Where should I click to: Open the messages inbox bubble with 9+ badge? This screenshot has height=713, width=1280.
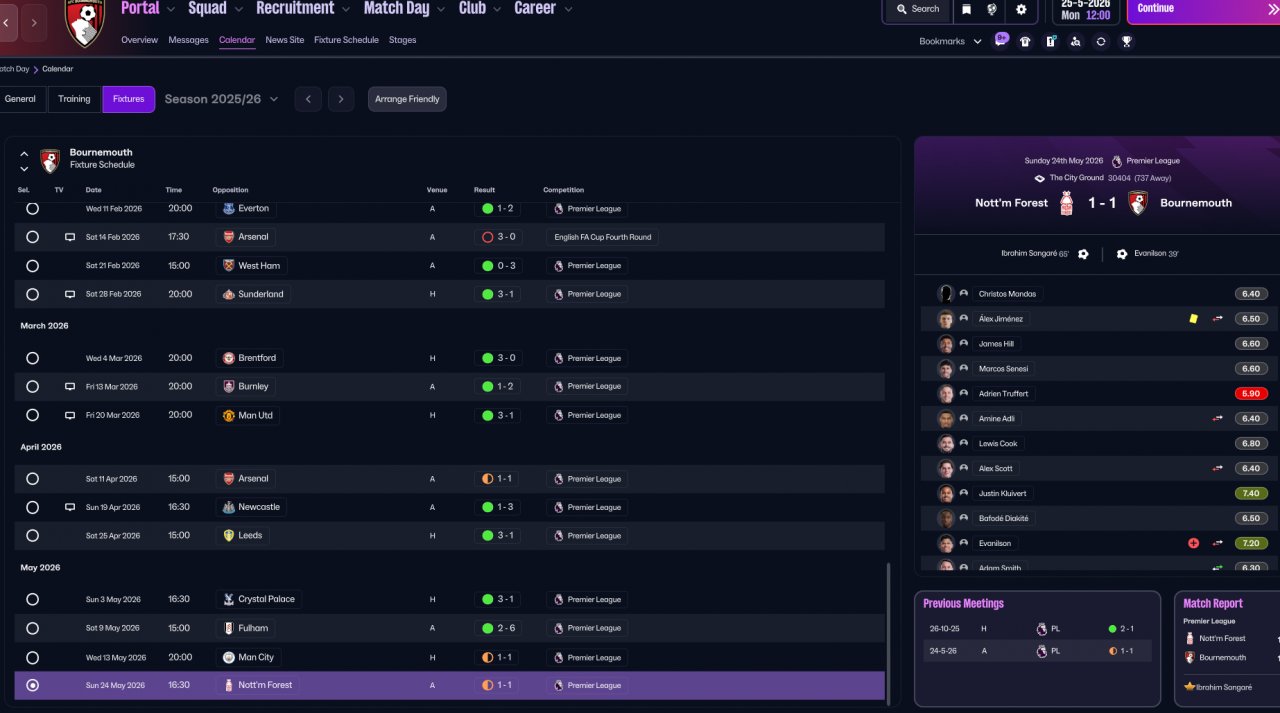[1001, 40]
